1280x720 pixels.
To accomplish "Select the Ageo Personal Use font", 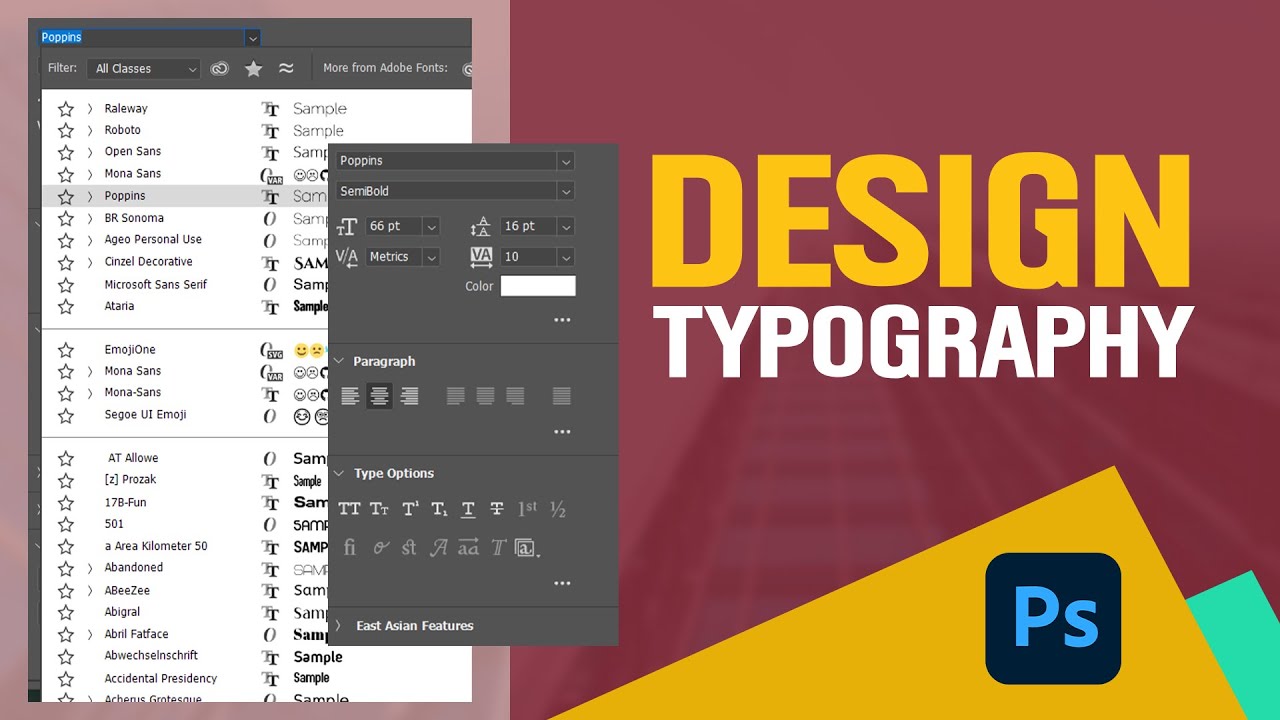I will (x=153, y=239).
